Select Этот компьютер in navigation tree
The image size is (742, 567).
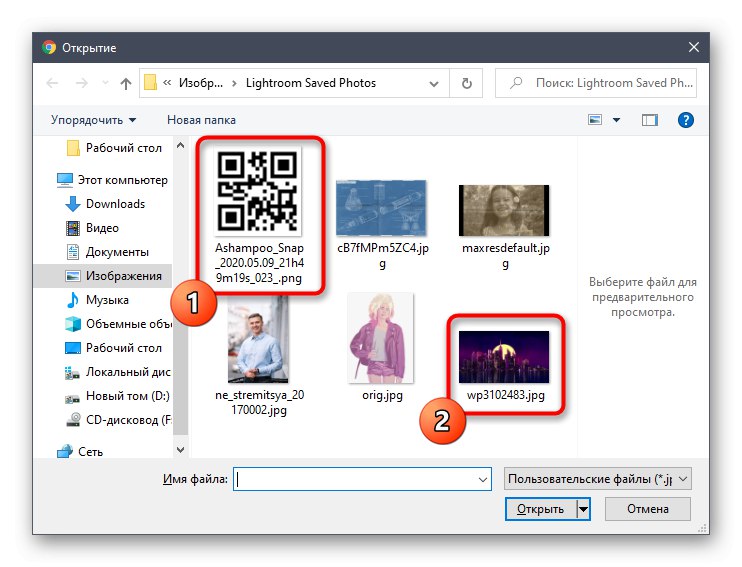coord(112,180)
